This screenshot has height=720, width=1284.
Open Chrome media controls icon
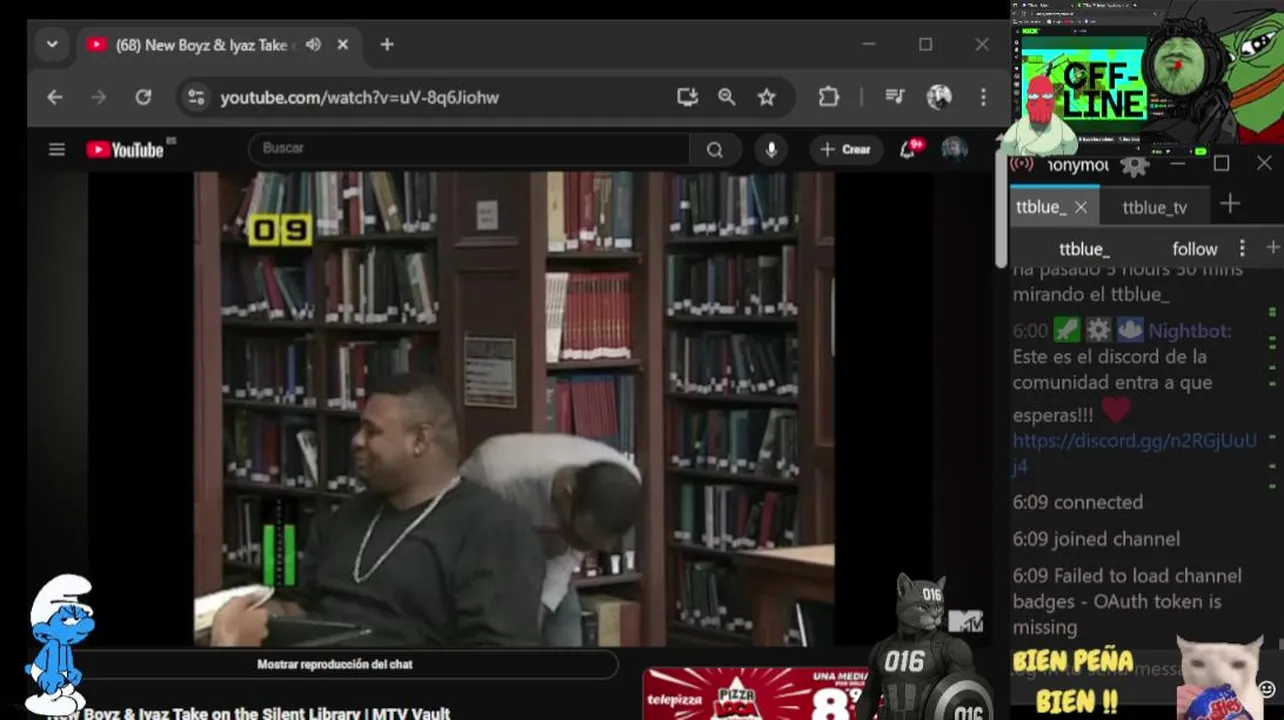point(895,97)
